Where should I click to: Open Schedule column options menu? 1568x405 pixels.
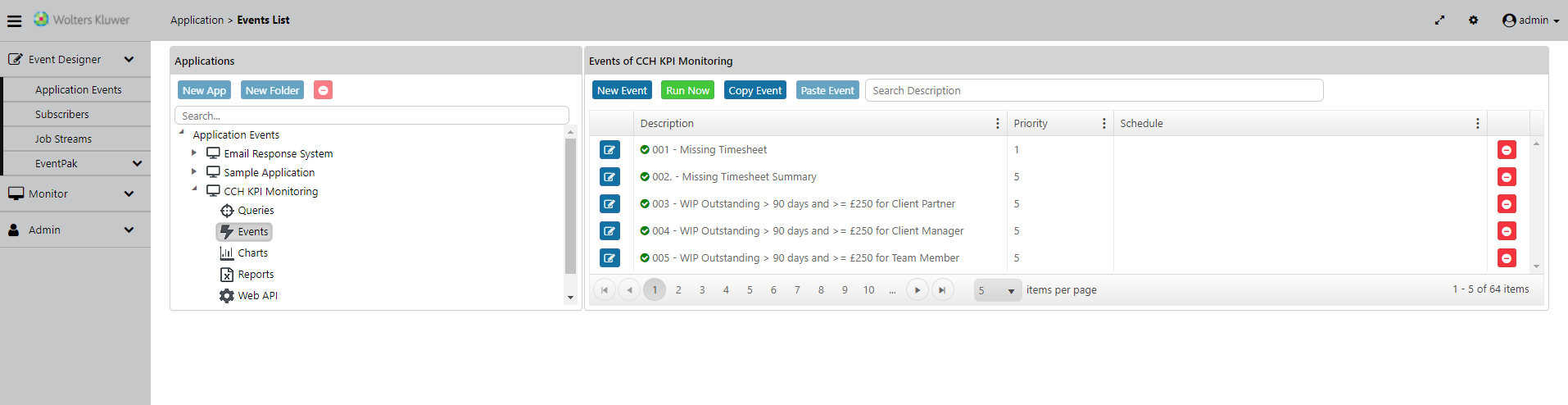pyautogui.click(x=1477, y=124)
